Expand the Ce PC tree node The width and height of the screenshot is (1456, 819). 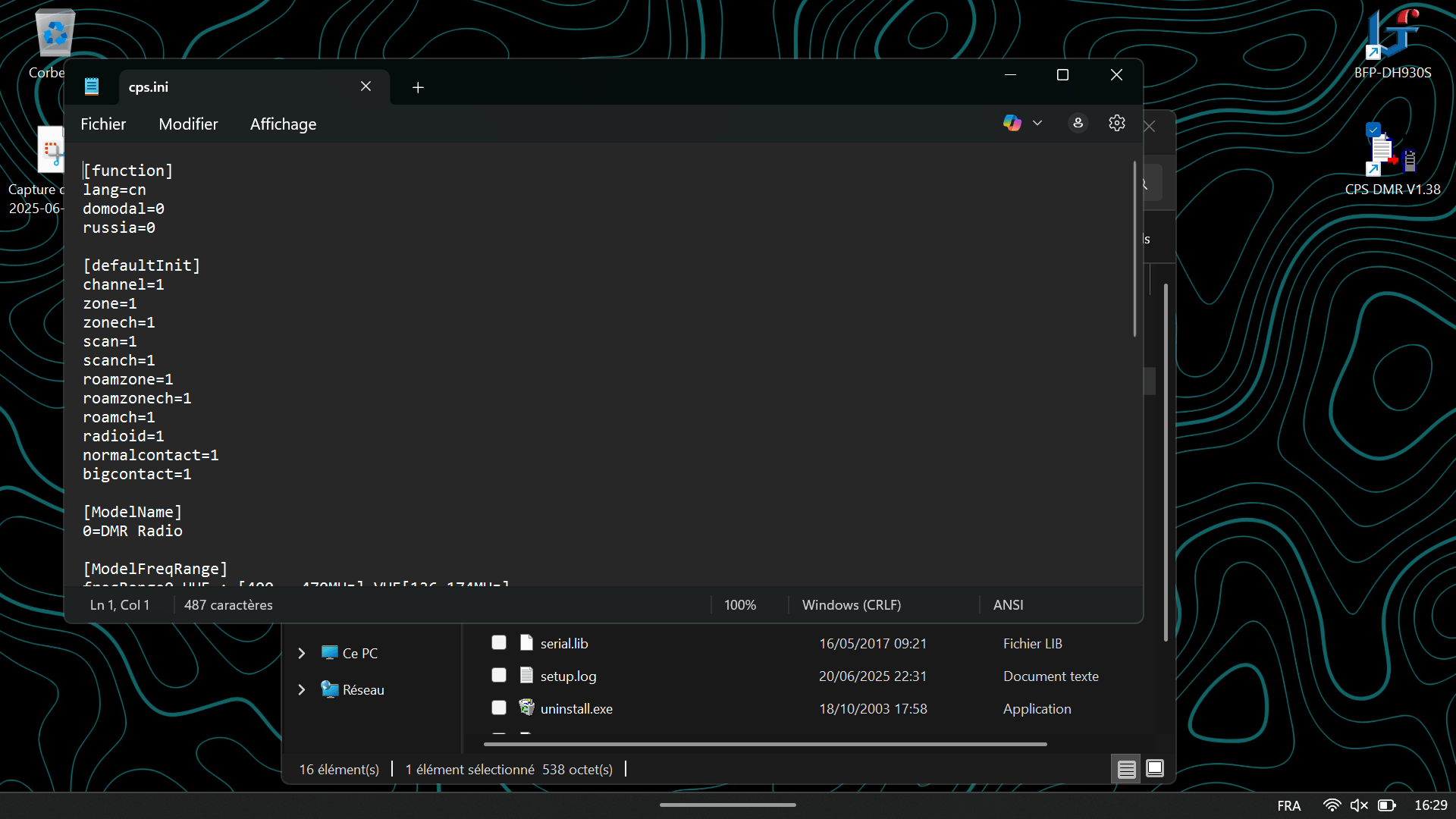302,654
